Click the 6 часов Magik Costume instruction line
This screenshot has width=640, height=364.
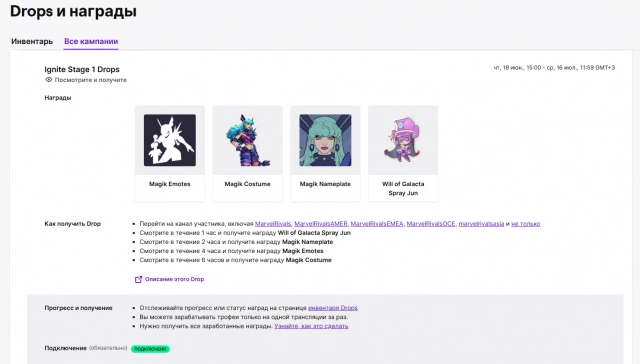[x=236, y=260]
